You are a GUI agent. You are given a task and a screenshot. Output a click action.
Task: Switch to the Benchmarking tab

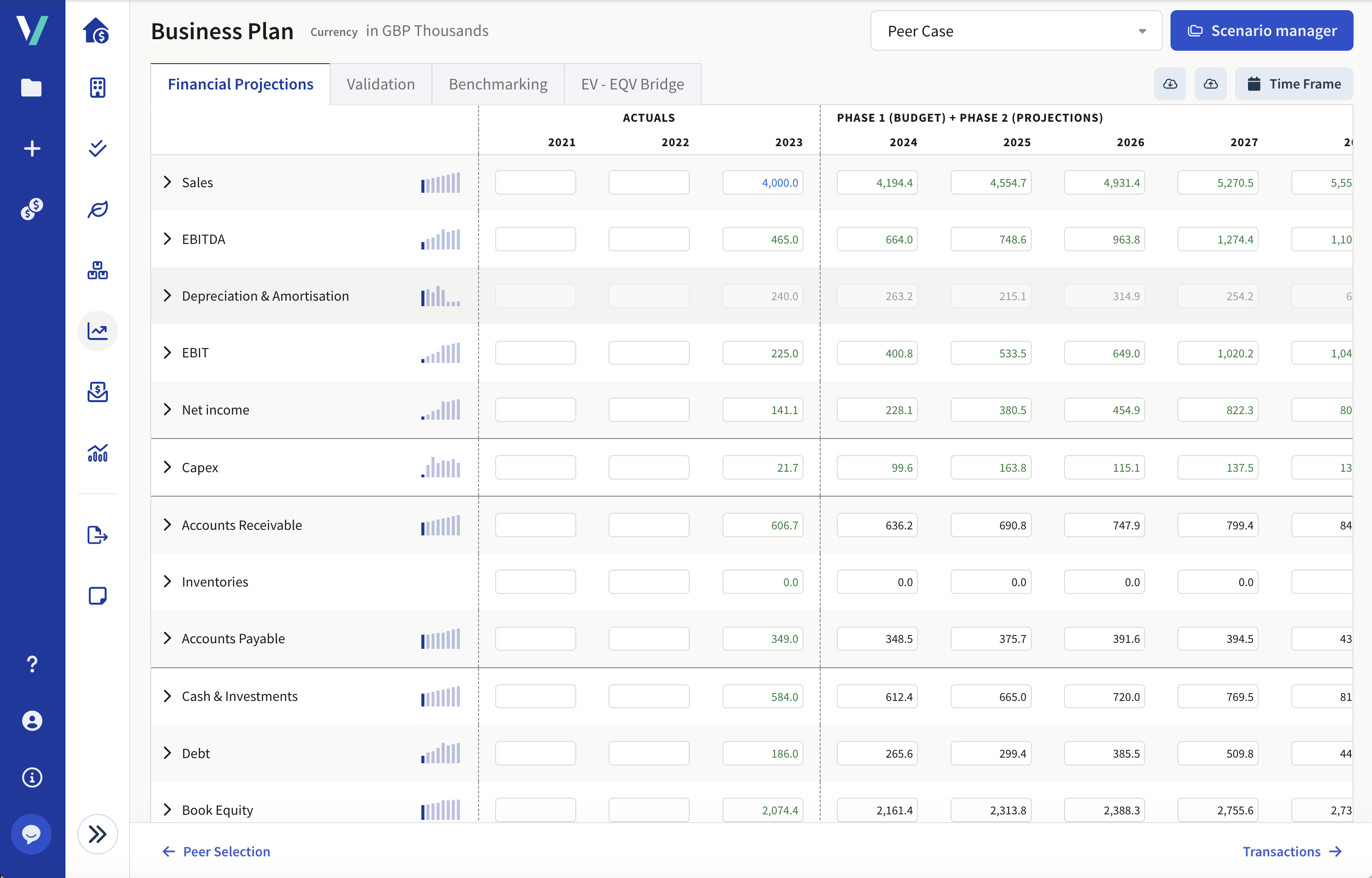(497, 84)
